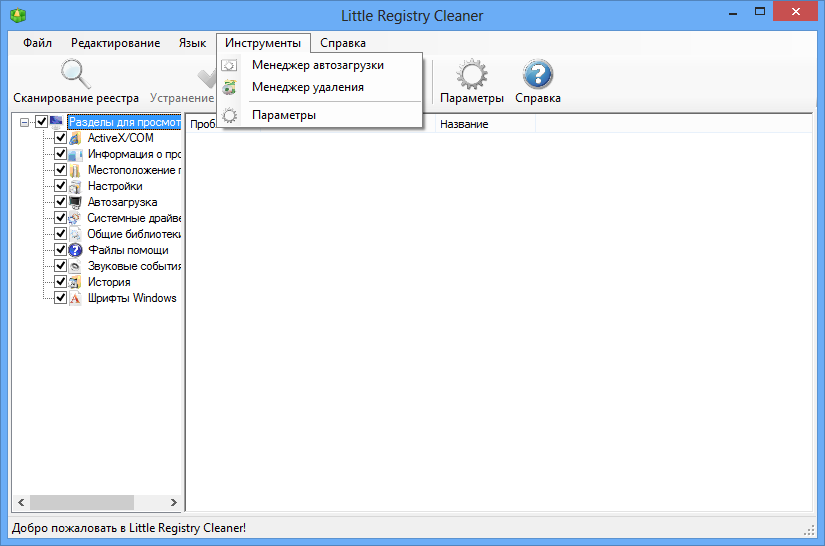Uncheck the Файлы помощи checkbox

pos(61,250)
